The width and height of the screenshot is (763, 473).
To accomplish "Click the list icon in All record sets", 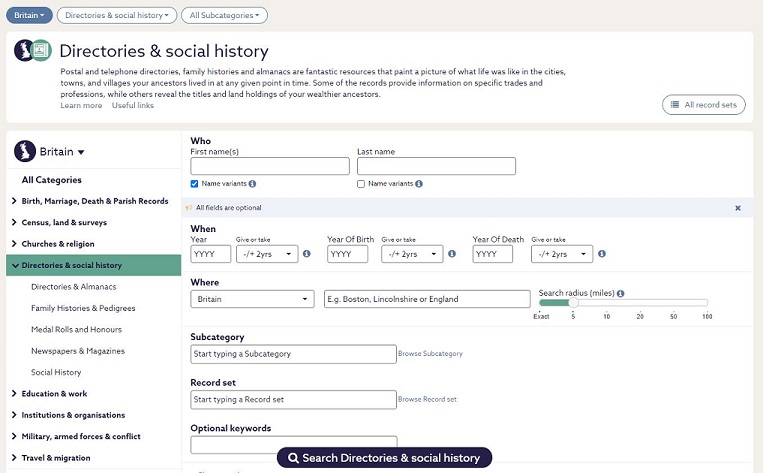I will coord(675,105).
